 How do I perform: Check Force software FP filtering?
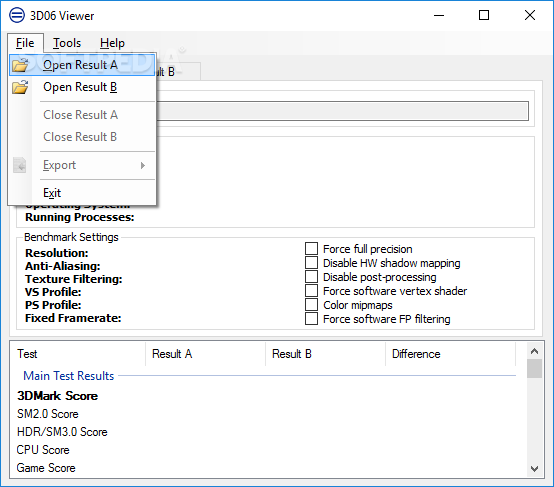[311, 319]
